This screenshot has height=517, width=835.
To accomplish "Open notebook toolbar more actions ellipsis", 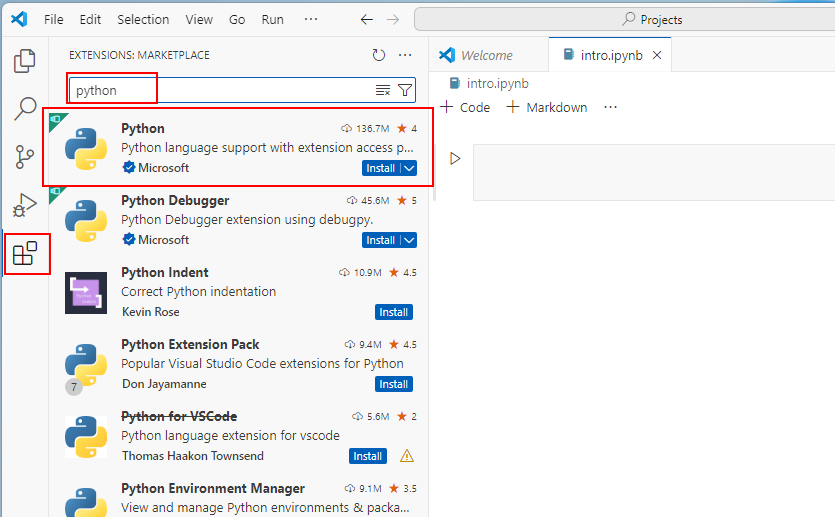I will pos(610,108).
